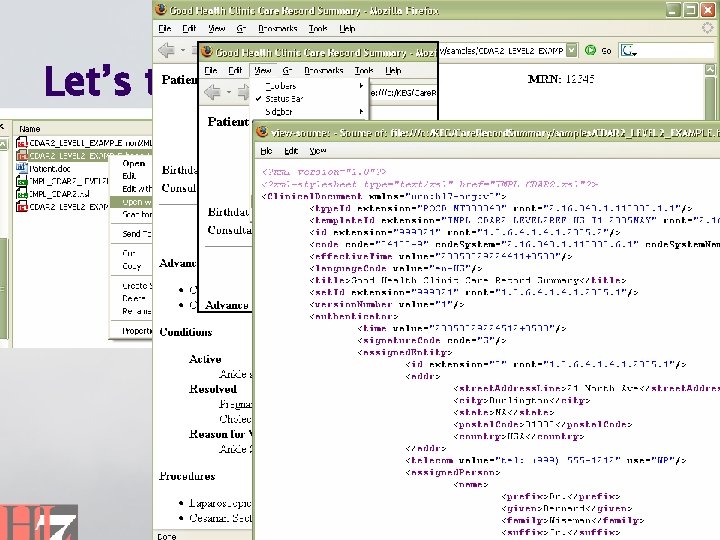Open the Edit menu in the view-source window
The height and width of the screenshot is (540, 720).
click(x=291, y=151)
